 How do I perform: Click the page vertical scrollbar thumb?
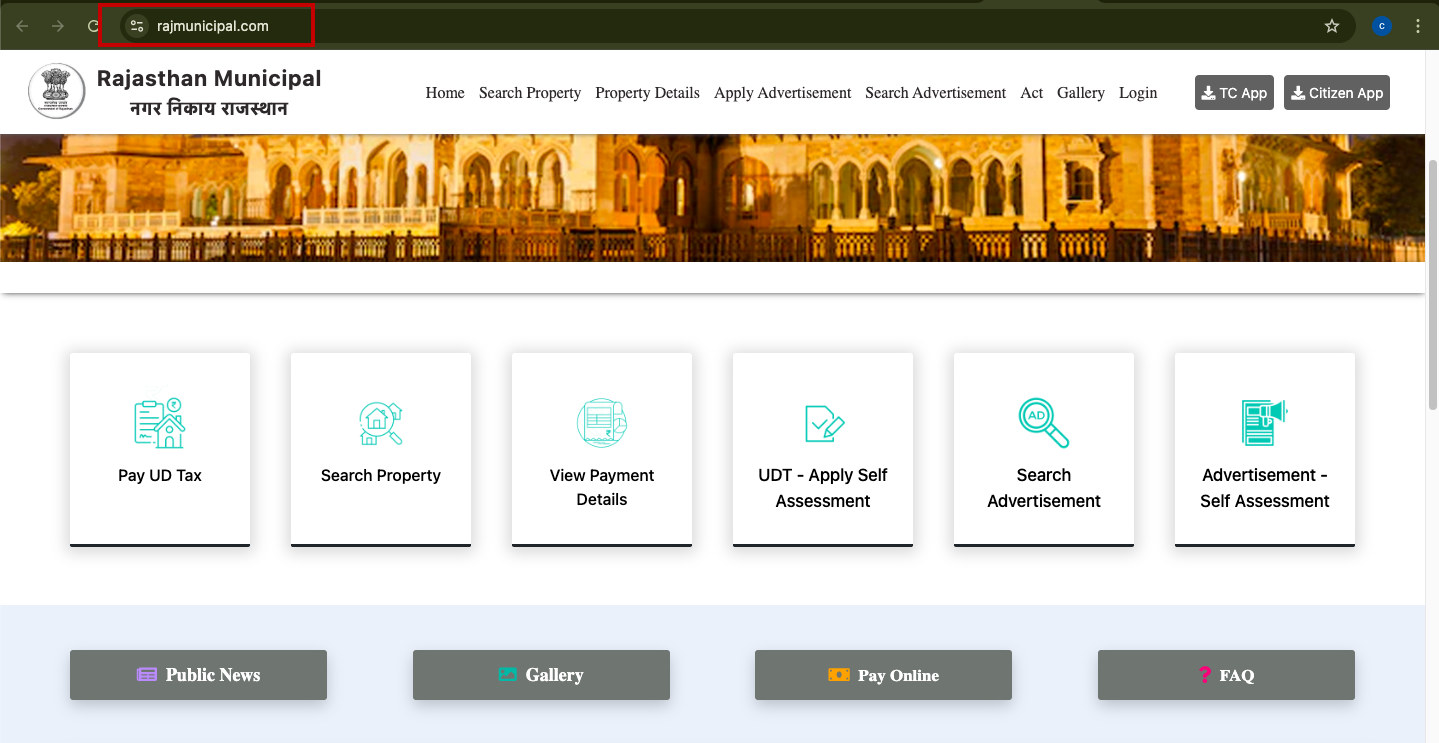pos(1432,283)
